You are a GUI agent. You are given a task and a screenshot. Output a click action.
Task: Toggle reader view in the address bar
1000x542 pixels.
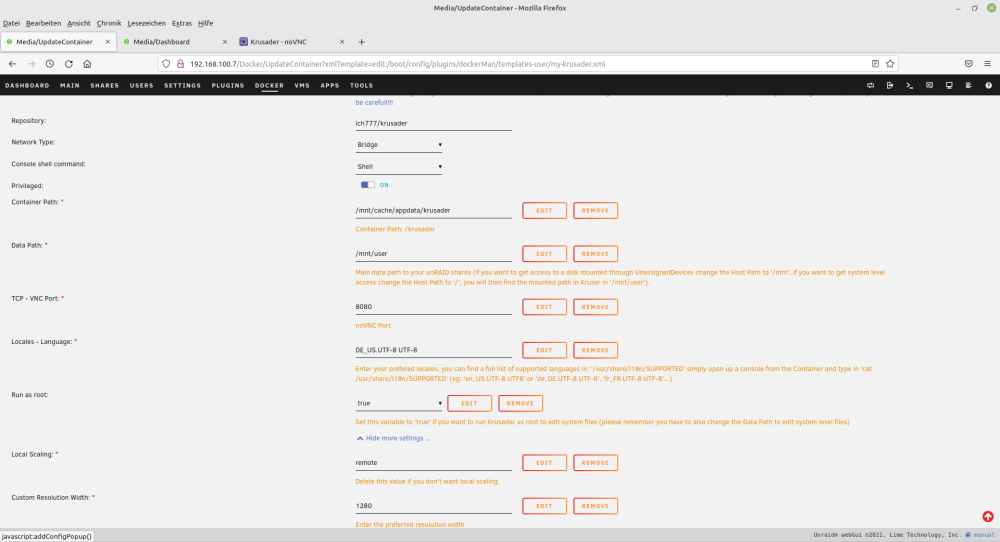[x=875, y=64]
